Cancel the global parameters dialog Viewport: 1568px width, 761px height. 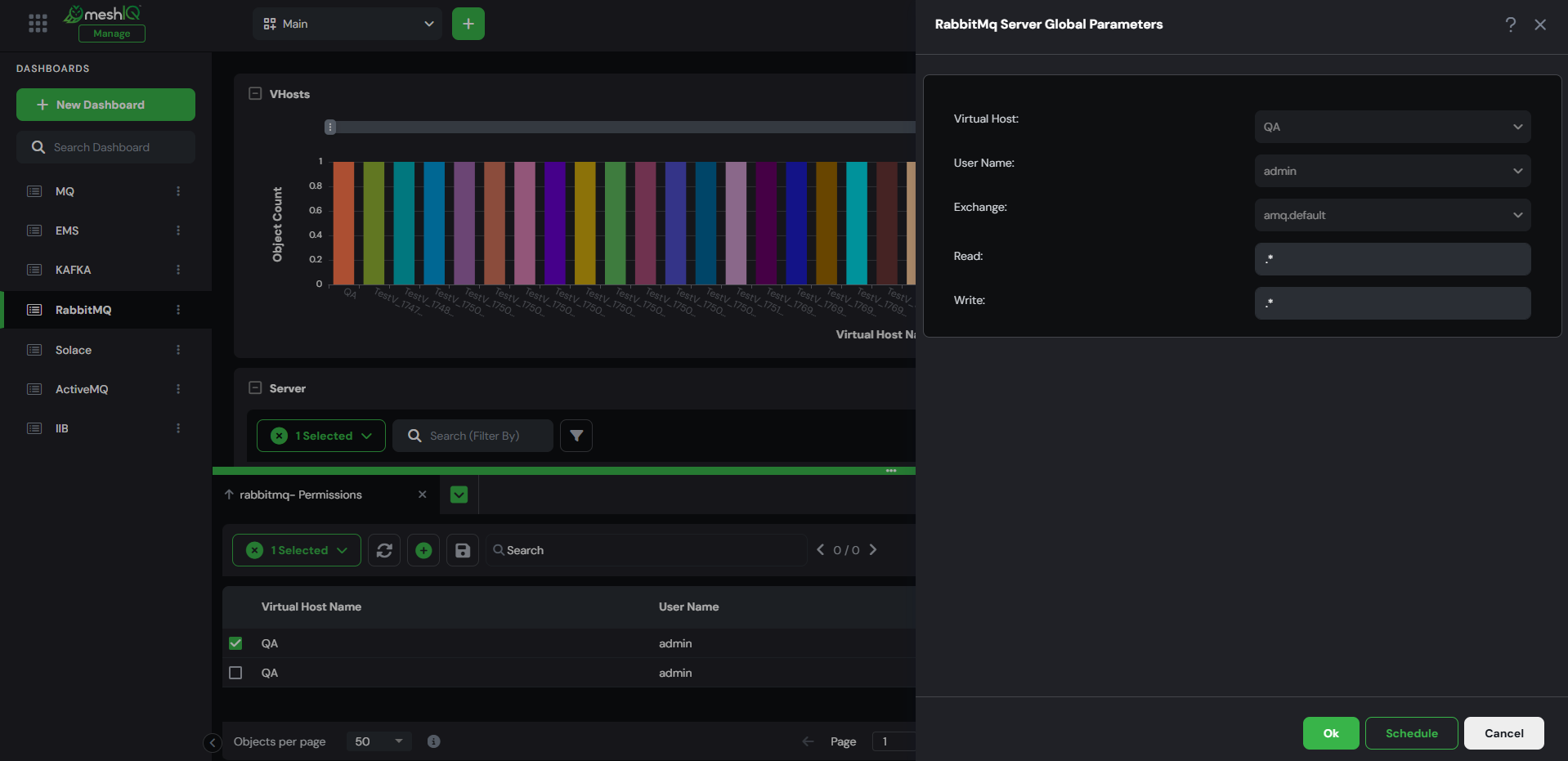point(1504,733)
